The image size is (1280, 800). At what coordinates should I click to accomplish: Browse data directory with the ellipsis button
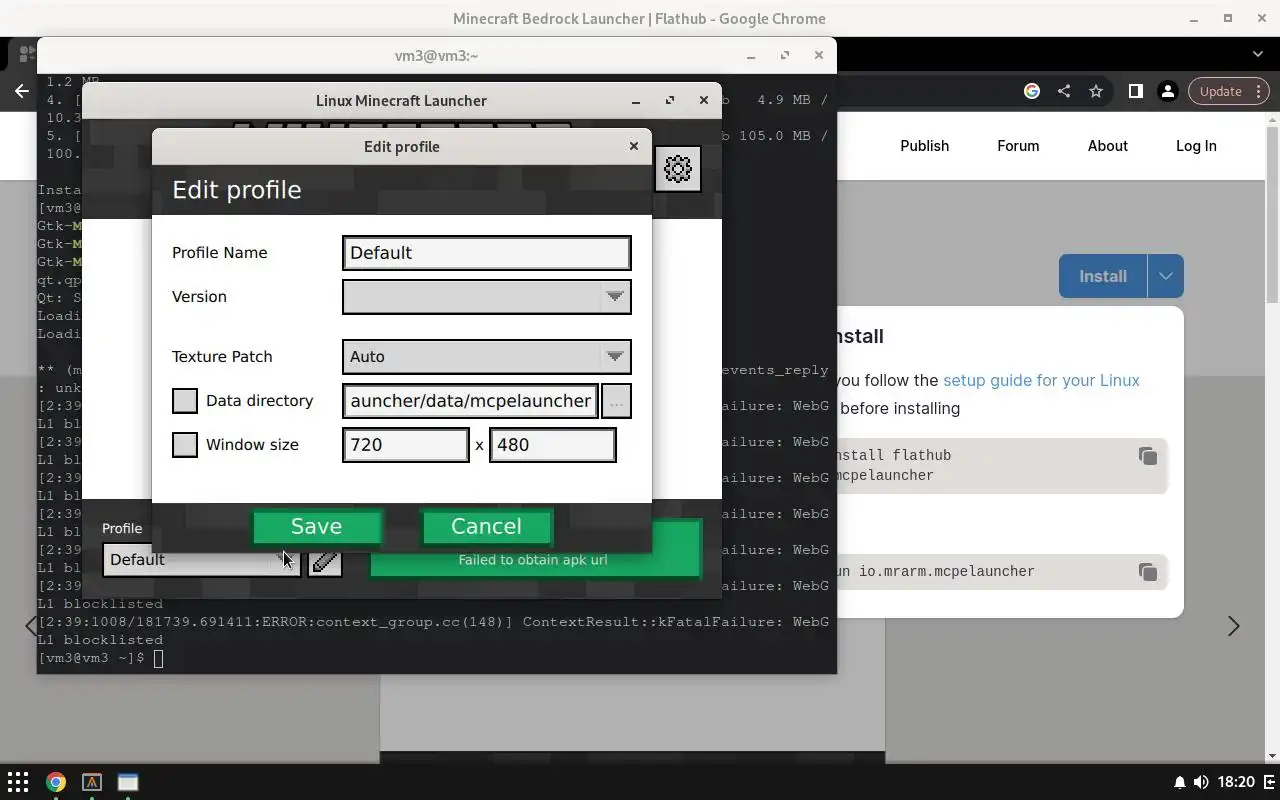(616, 401)
